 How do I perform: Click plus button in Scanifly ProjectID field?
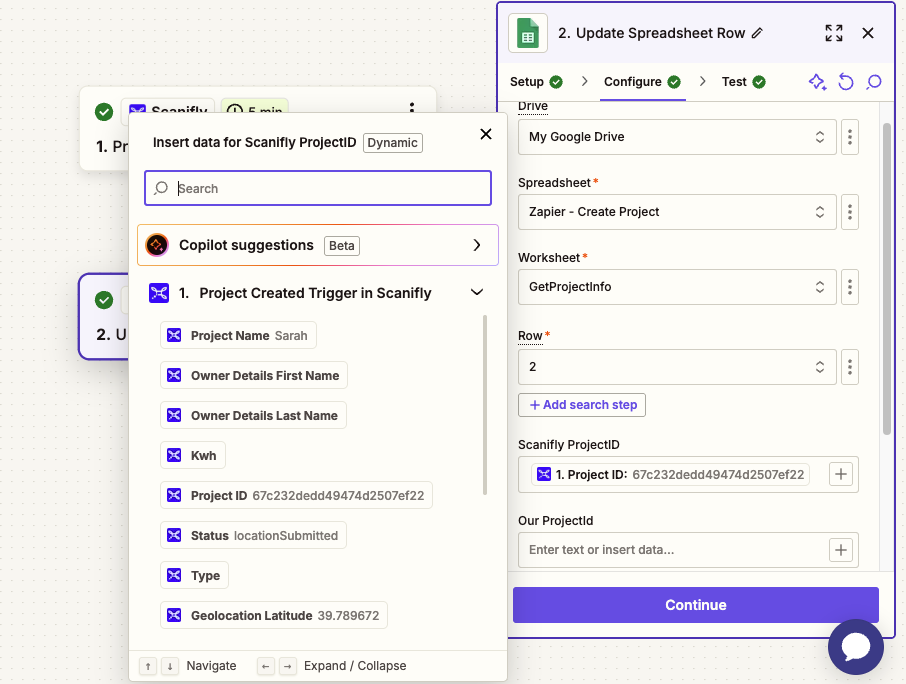point(841,474)
